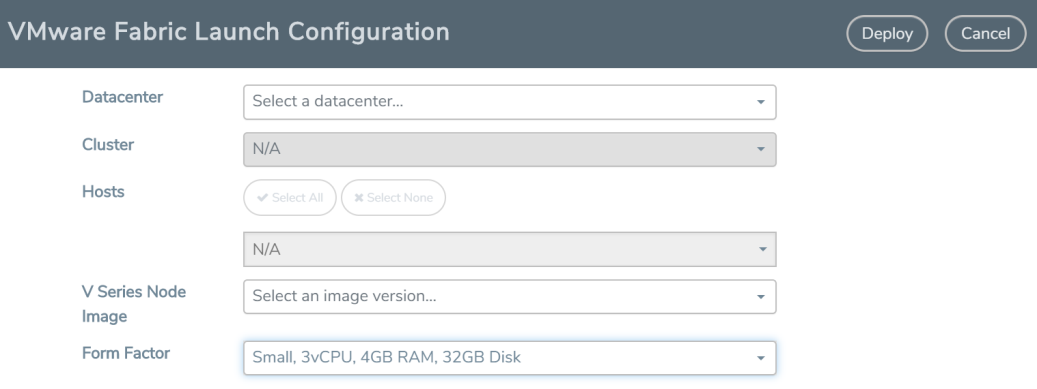This screenshot has width=1037, height=389.
Task: Click the Cluster field label
Action: pos(108,144)
